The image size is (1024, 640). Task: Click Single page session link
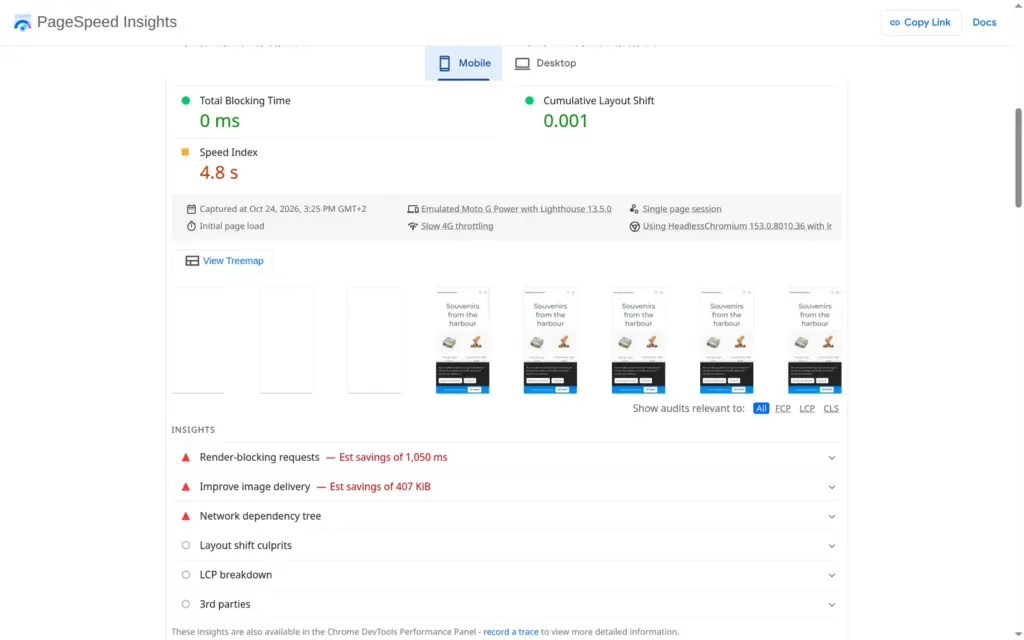pyautogui.click(x=682, y=209)
